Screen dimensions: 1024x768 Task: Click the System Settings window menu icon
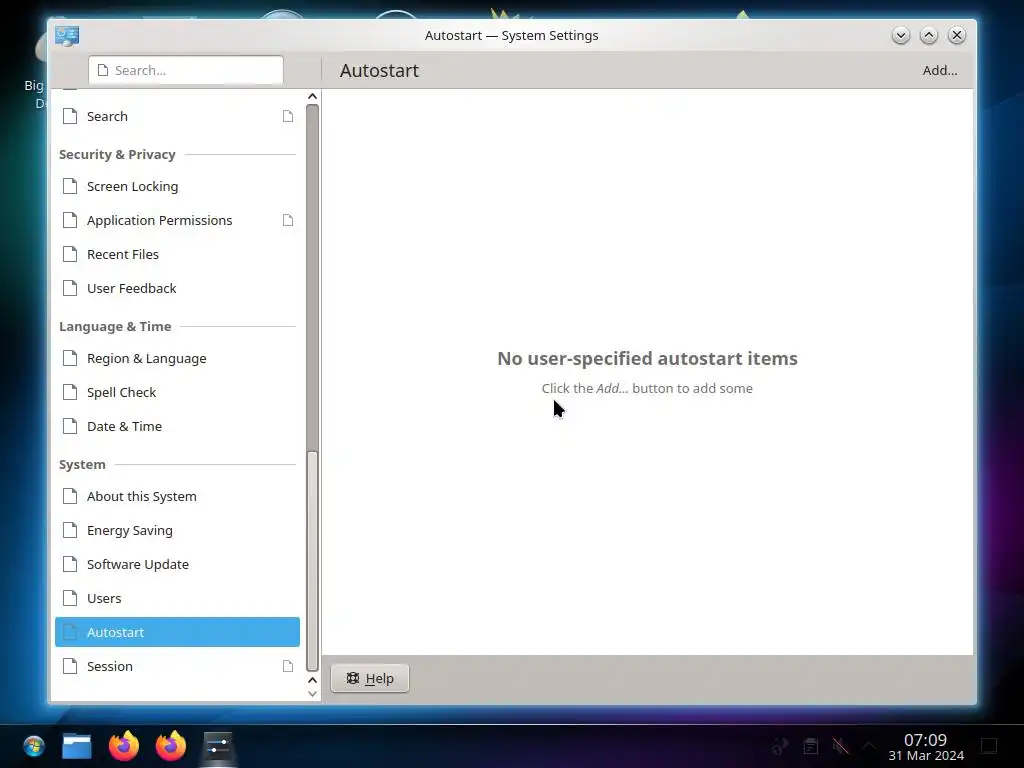point(67,35)
